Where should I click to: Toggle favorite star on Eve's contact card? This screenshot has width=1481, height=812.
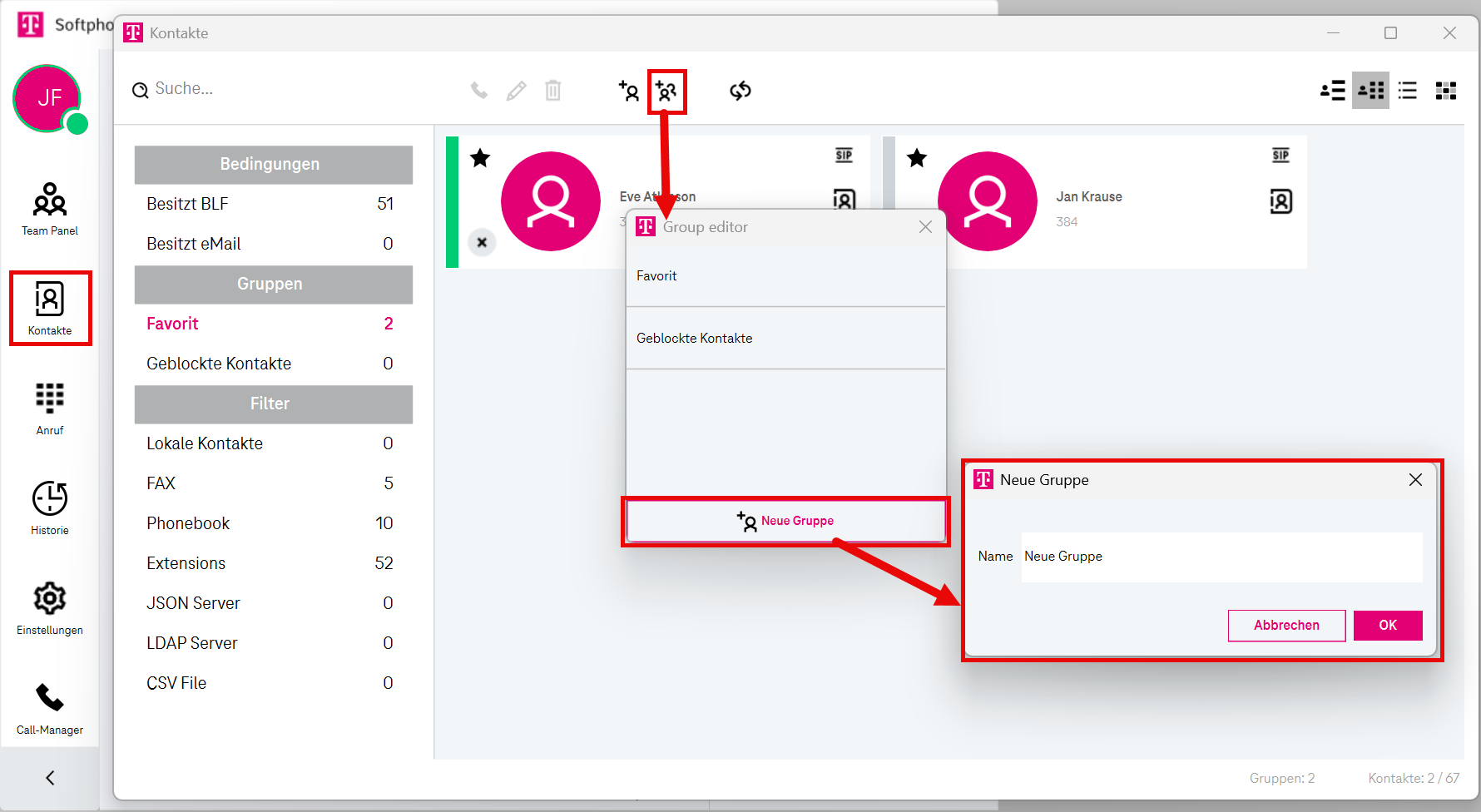click(480, 158)
